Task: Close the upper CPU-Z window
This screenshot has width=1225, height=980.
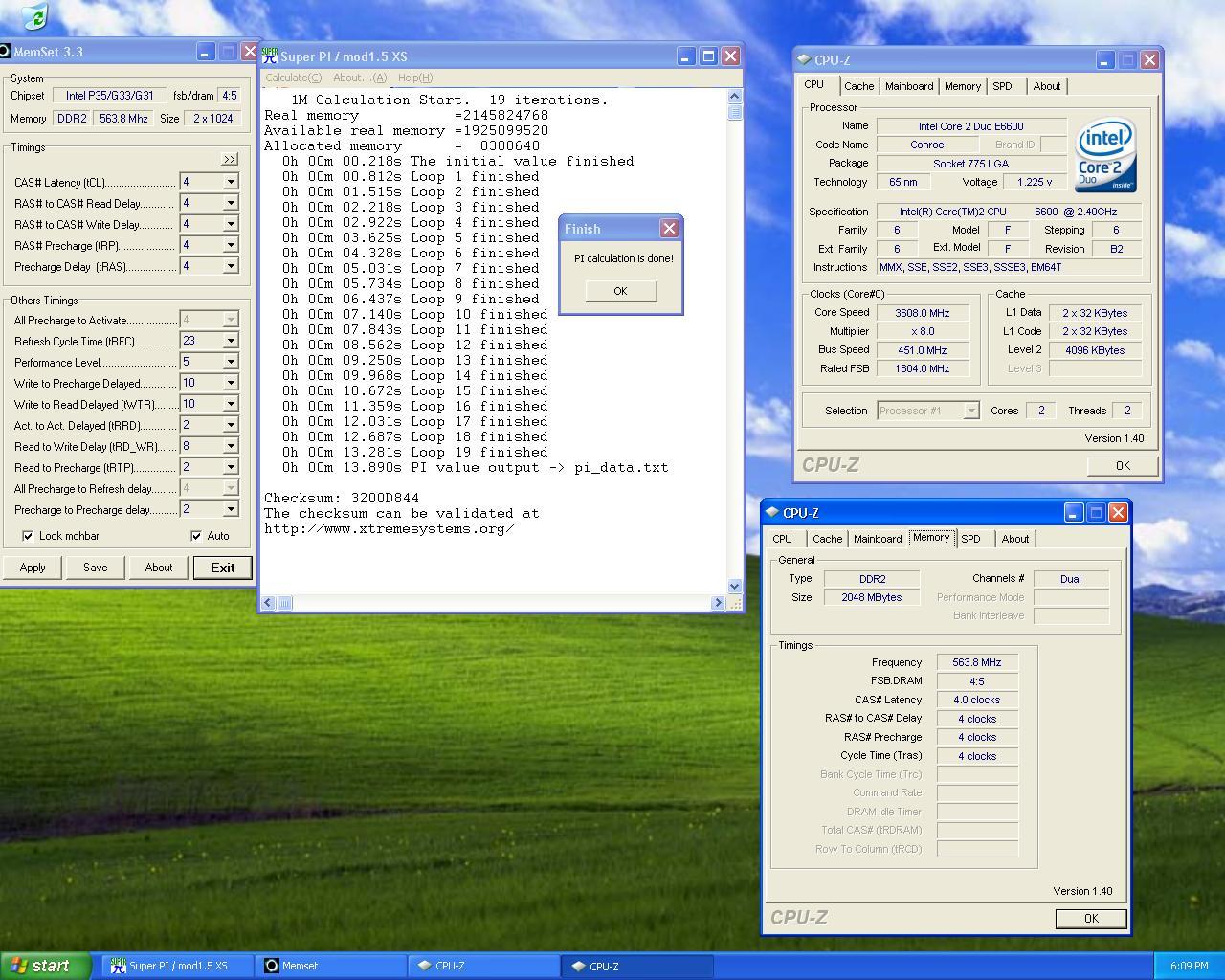Action: (1149, 59)
